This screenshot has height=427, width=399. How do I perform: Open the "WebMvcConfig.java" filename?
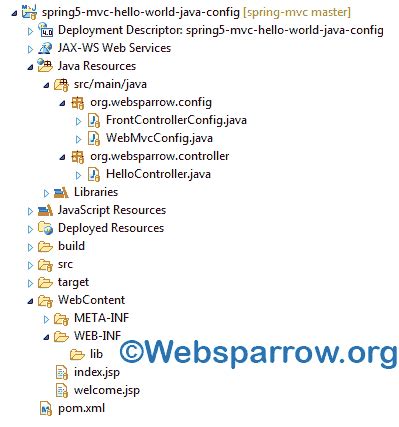pos(159,138)
